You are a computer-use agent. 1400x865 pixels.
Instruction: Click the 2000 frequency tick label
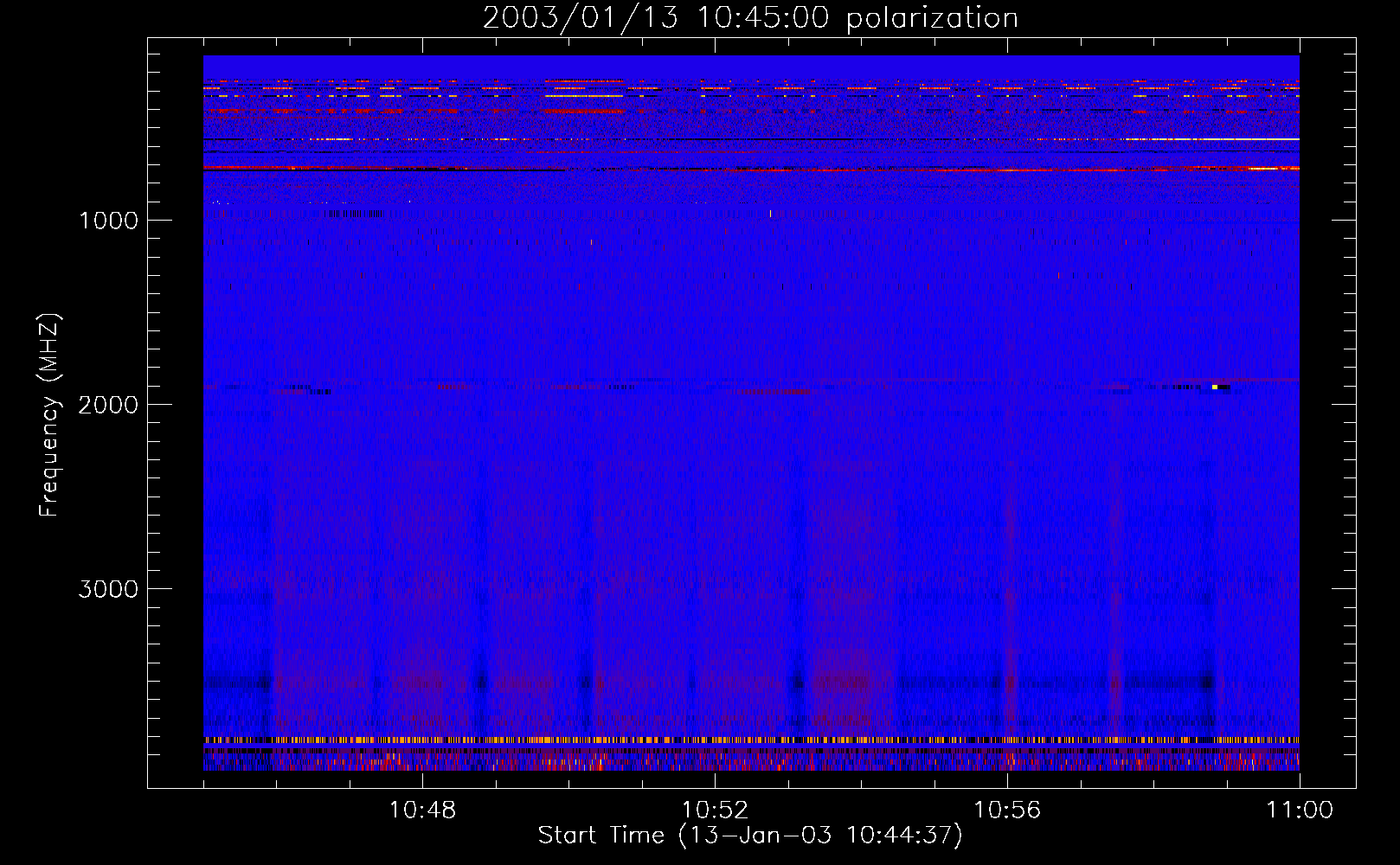click(x=108, y=405)
